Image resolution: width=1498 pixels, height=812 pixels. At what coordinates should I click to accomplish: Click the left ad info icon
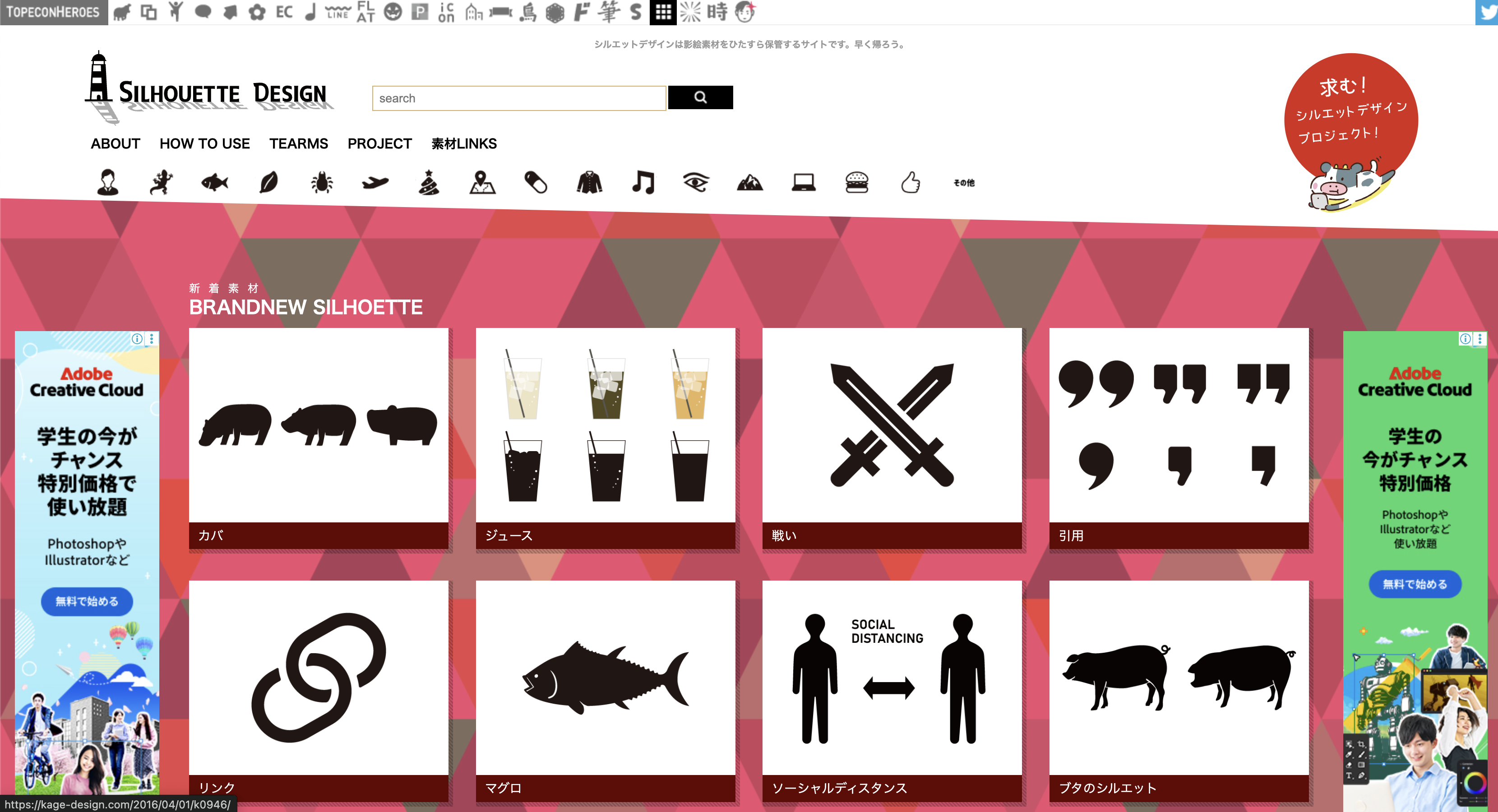point(137,338)
